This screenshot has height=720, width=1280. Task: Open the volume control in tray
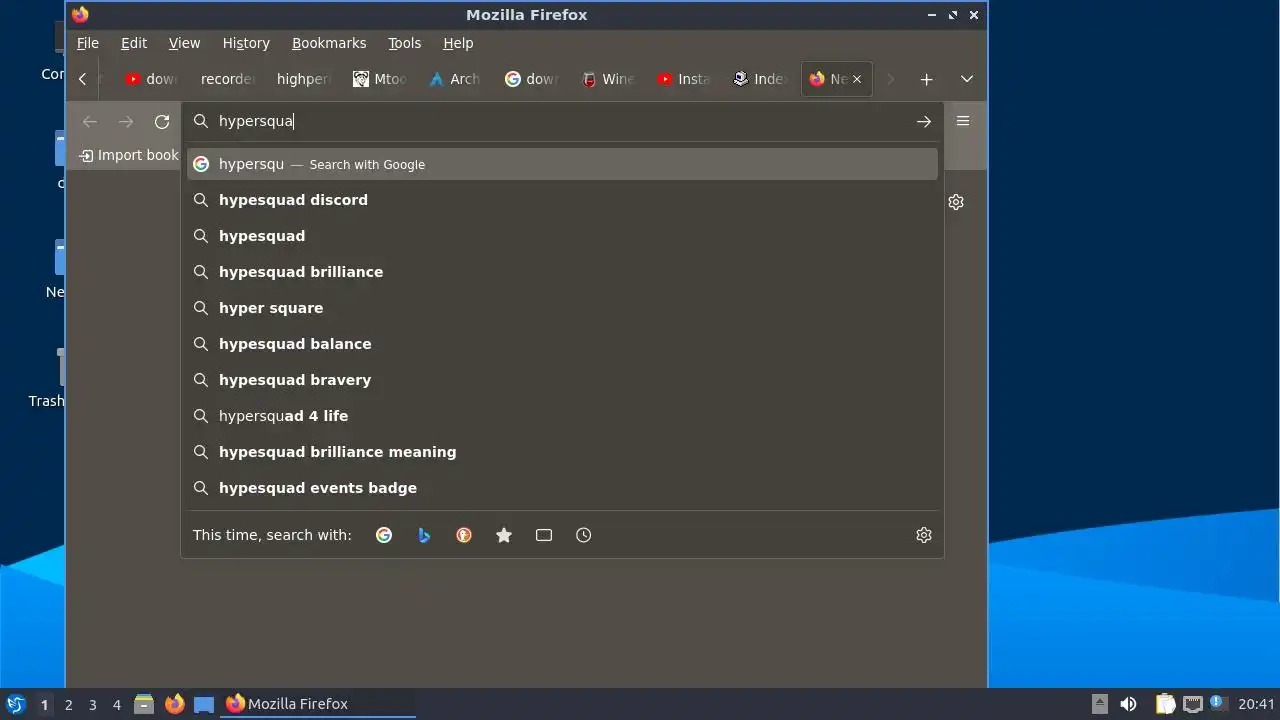1128,704
